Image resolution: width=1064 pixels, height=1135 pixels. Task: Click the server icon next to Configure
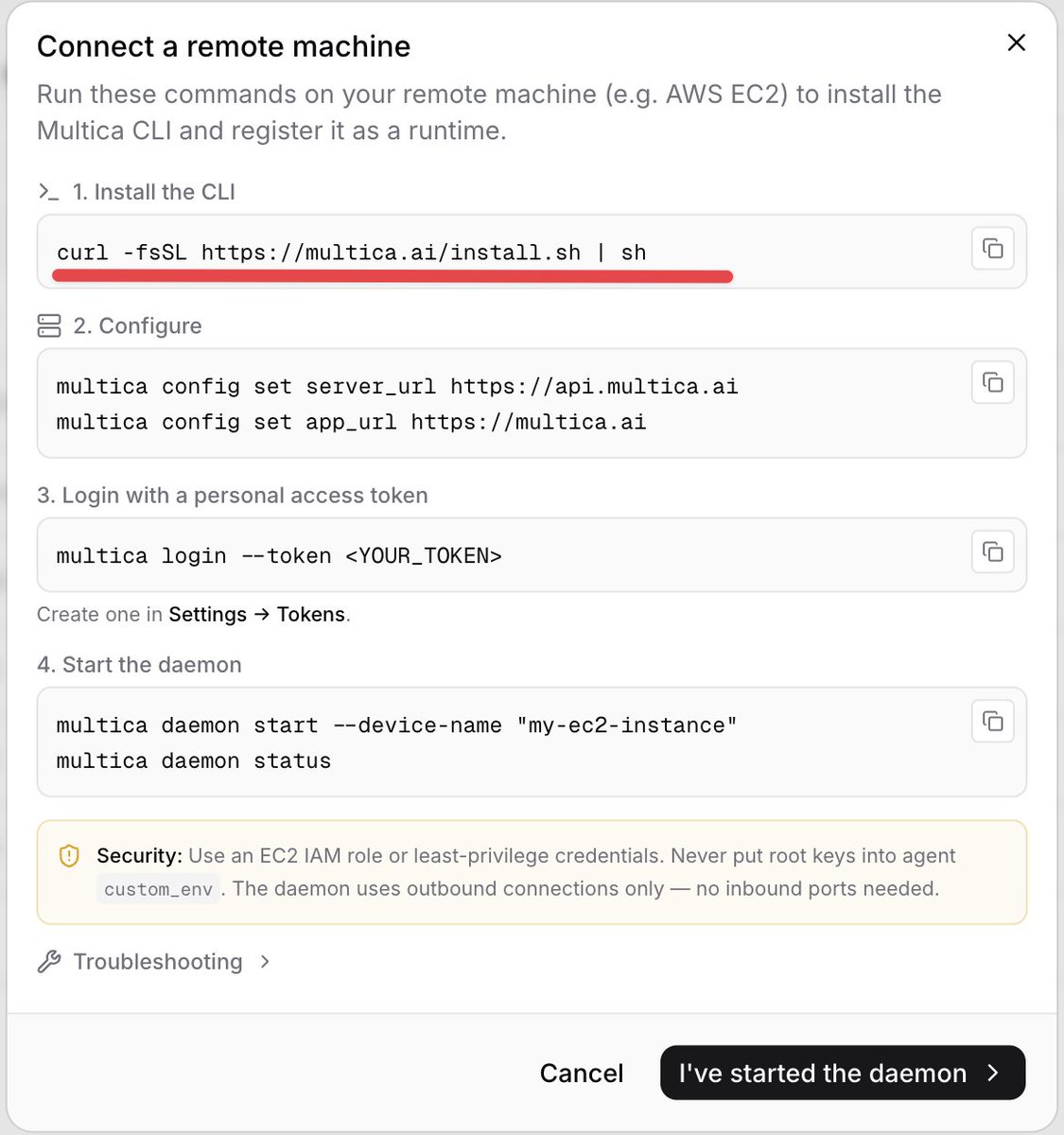(x=49, y=326)
